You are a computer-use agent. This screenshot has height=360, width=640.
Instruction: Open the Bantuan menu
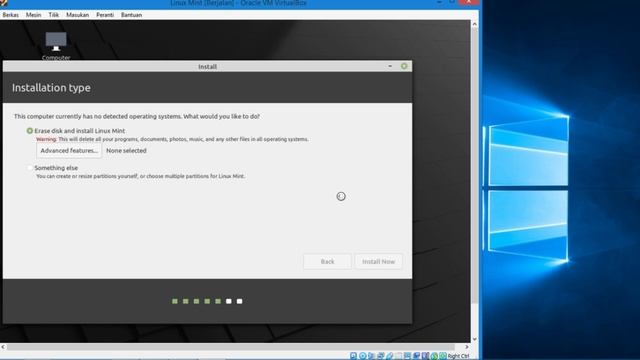click(131, 15)
